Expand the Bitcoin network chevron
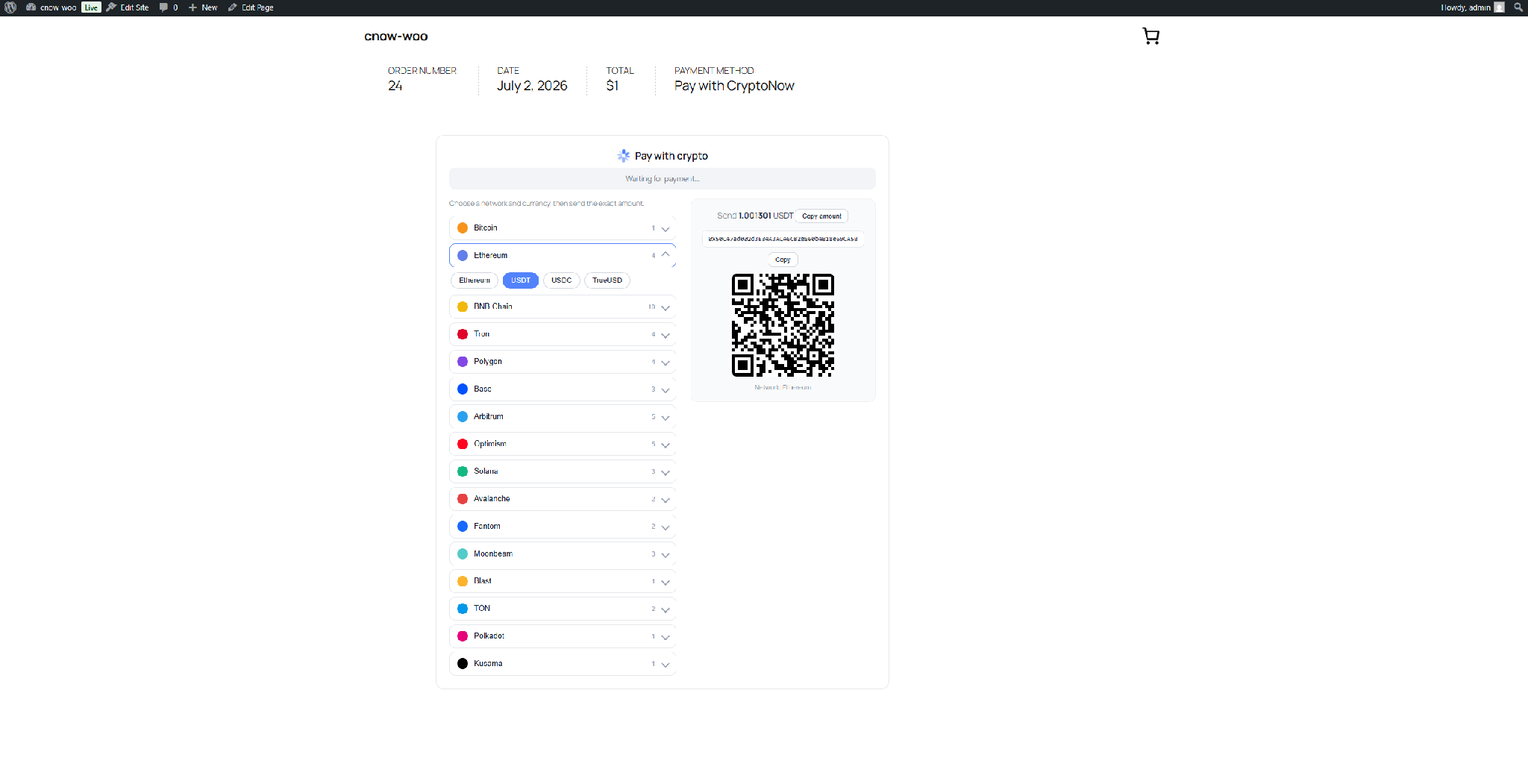Viewport: 1528px width, 784px height. point(666,229)
